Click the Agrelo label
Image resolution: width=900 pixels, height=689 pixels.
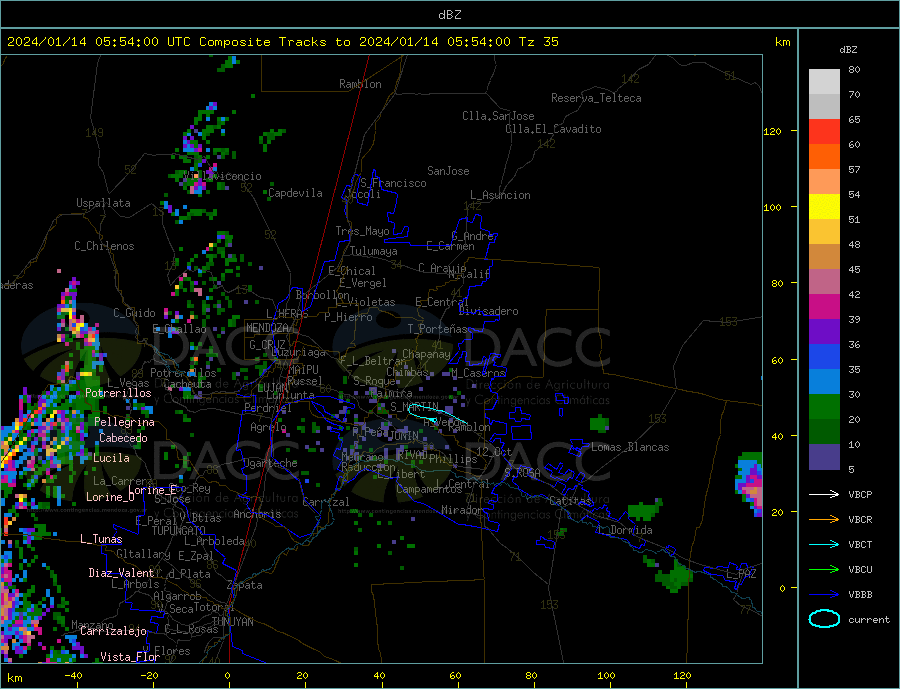click(269, 427)
